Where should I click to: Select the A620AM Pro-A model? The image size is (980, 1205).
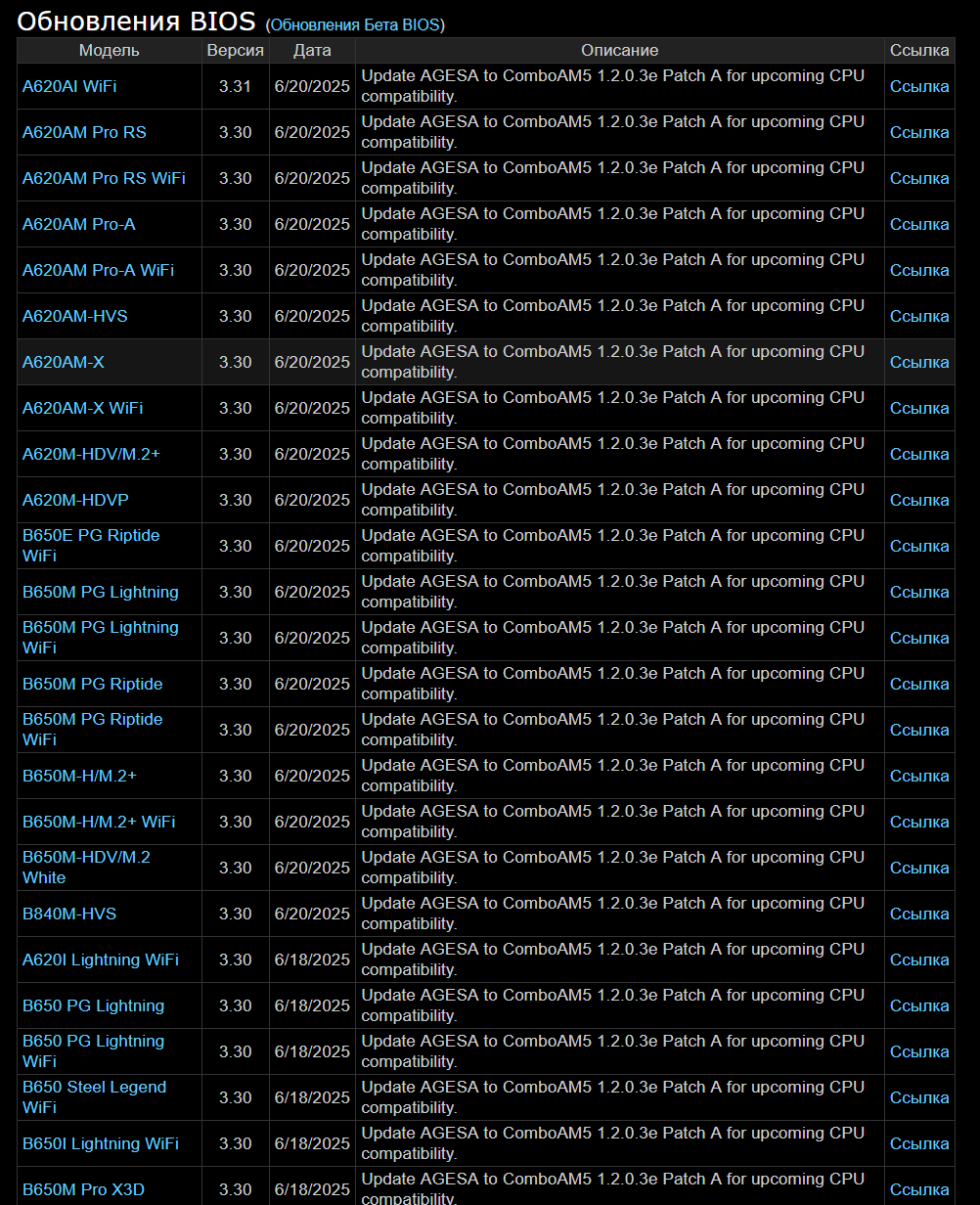(79, 224)
